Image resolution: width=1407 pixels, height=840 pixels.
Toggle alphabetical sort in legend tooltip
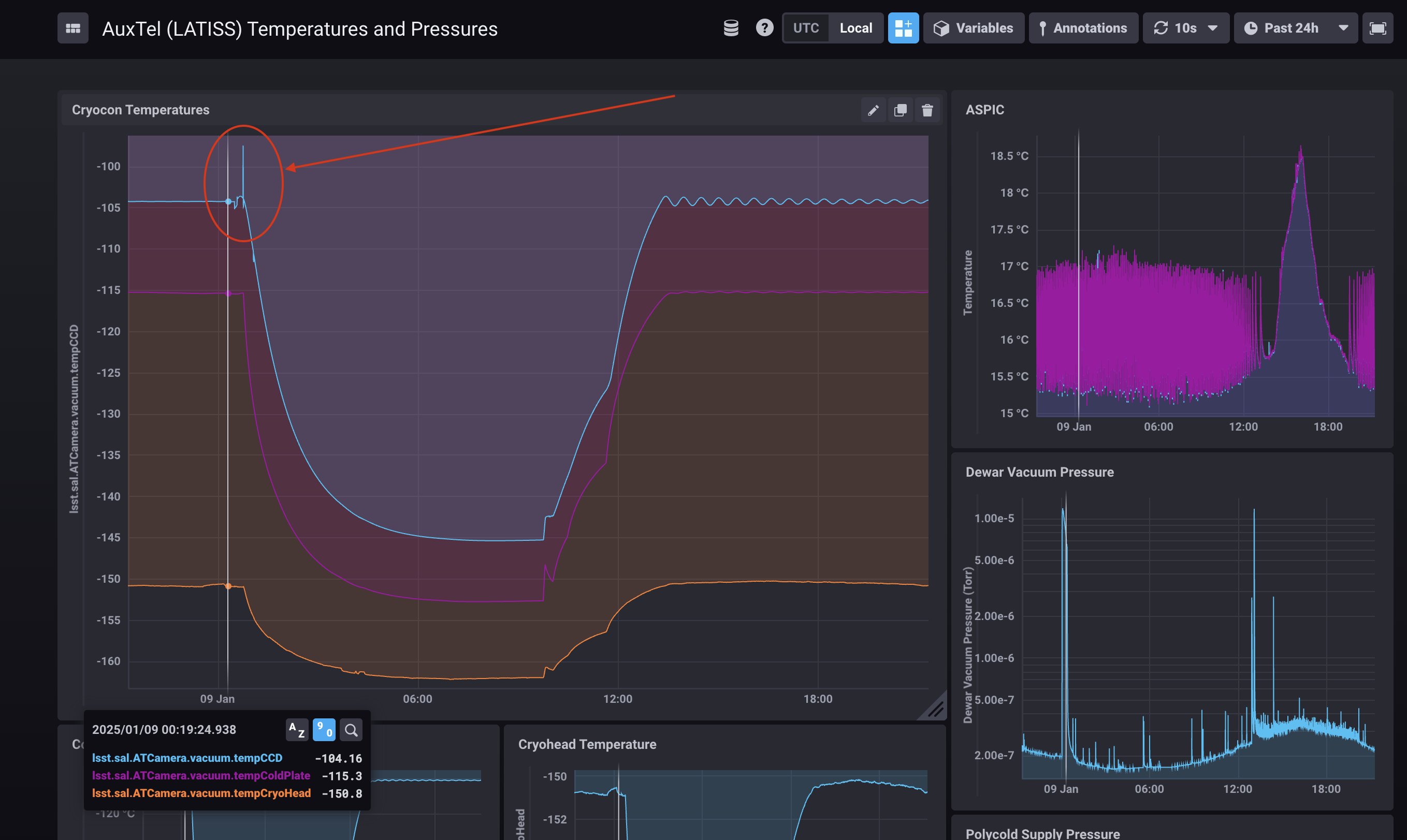pos(297,730)
